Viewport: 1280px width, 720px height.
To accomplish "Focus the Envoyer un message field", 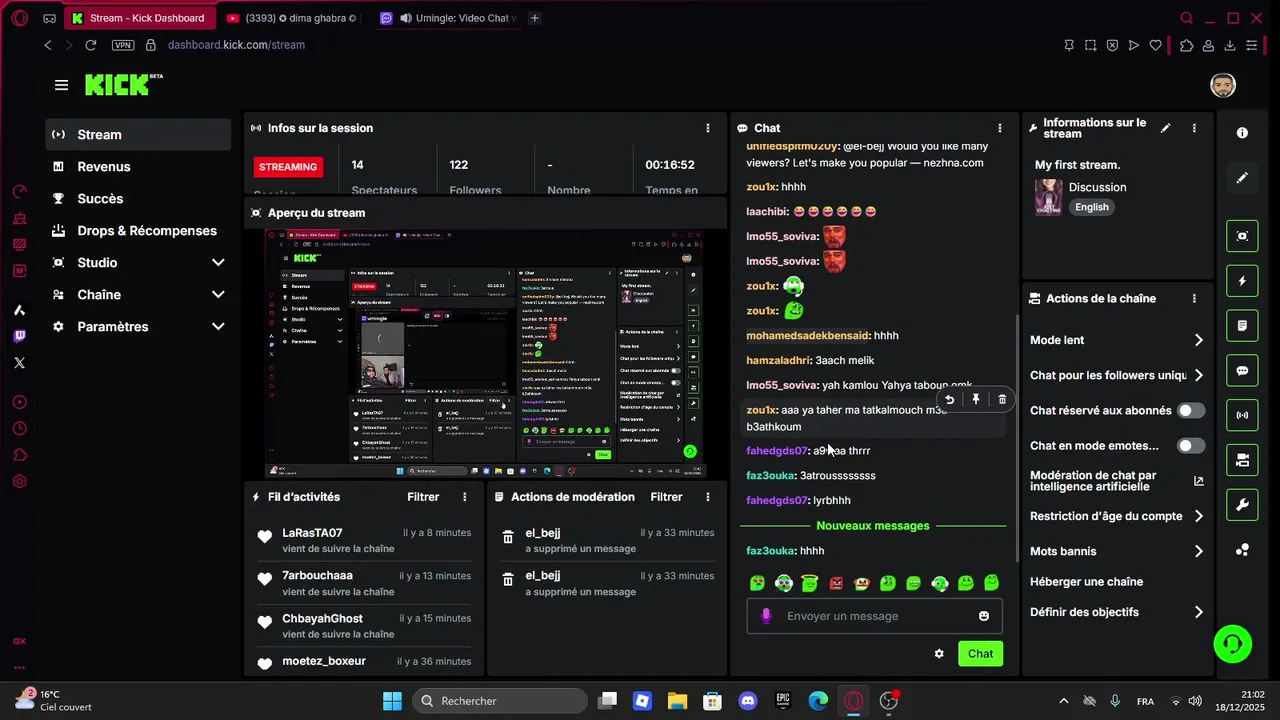I will [x=874, y=616].
